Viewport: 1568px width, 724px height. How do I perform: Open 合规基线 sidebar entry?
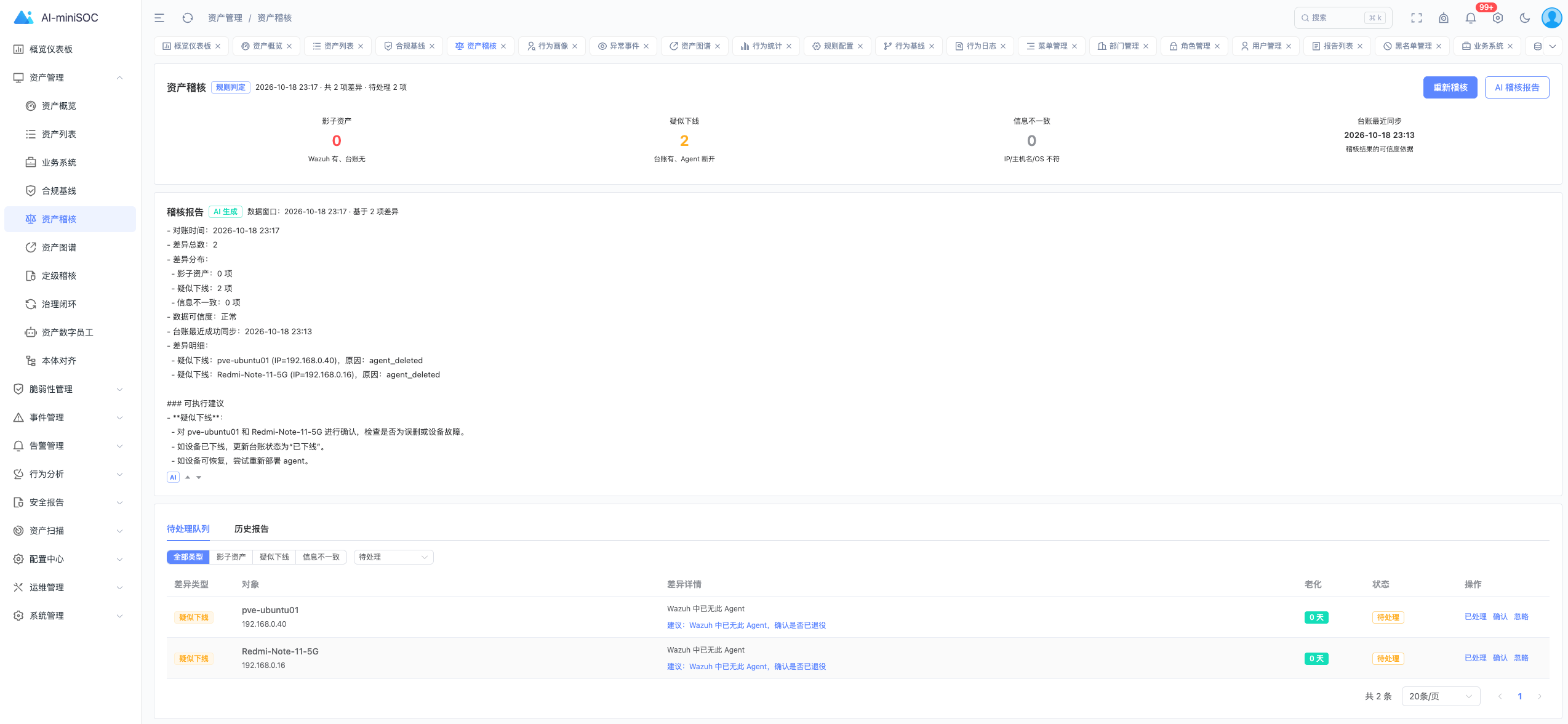70,191
